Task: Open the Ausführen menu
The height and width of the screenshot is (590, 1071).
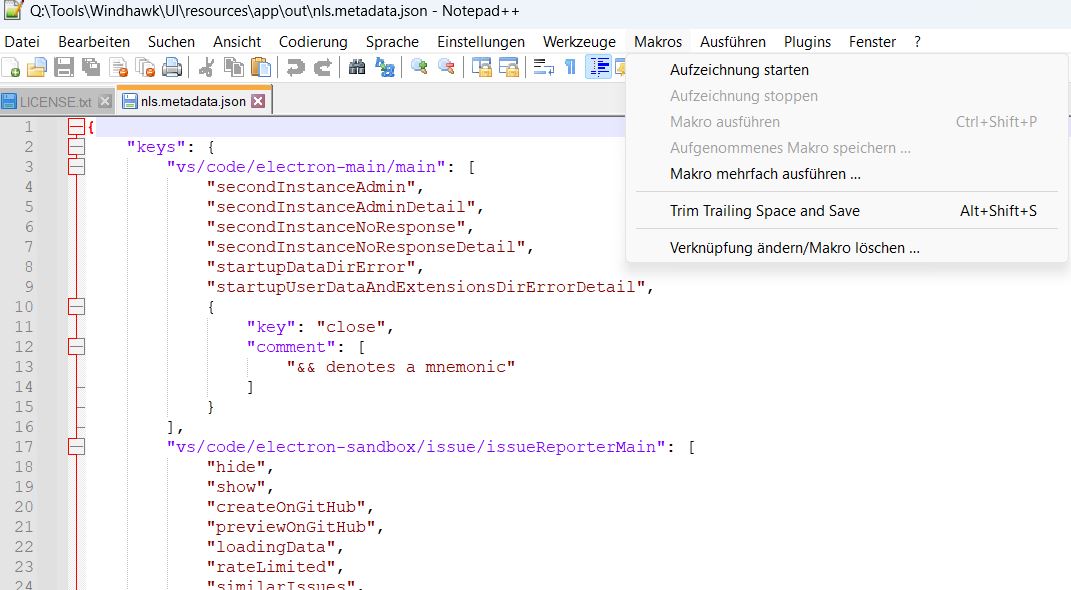Action: click(x=732, y=42)
